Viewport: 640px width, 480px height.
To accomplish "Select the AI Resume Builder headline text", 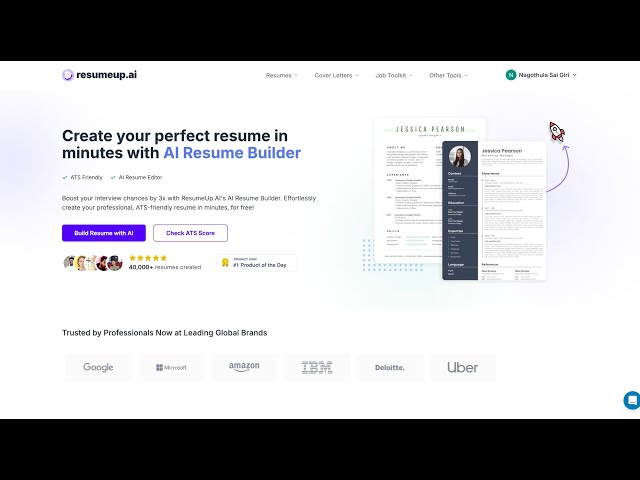I will (x=232, y=153).
